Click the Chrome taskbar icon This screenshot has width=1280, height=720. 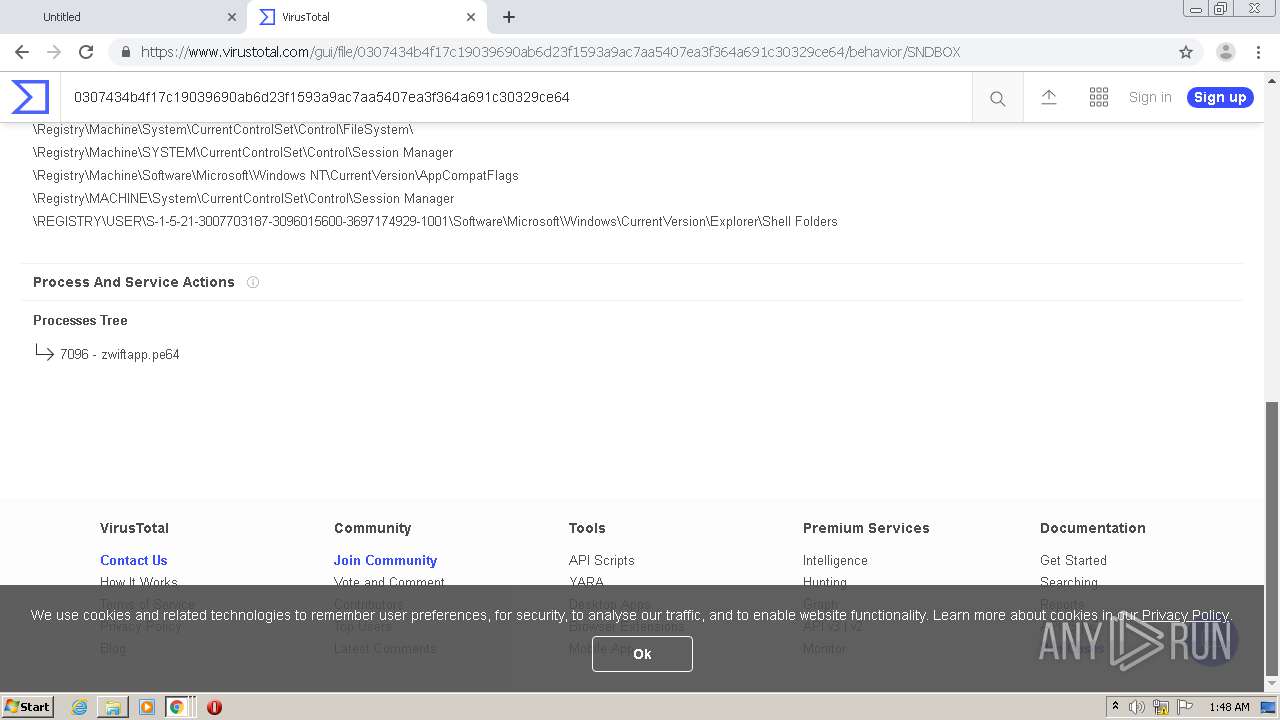(x=177, y=707)
